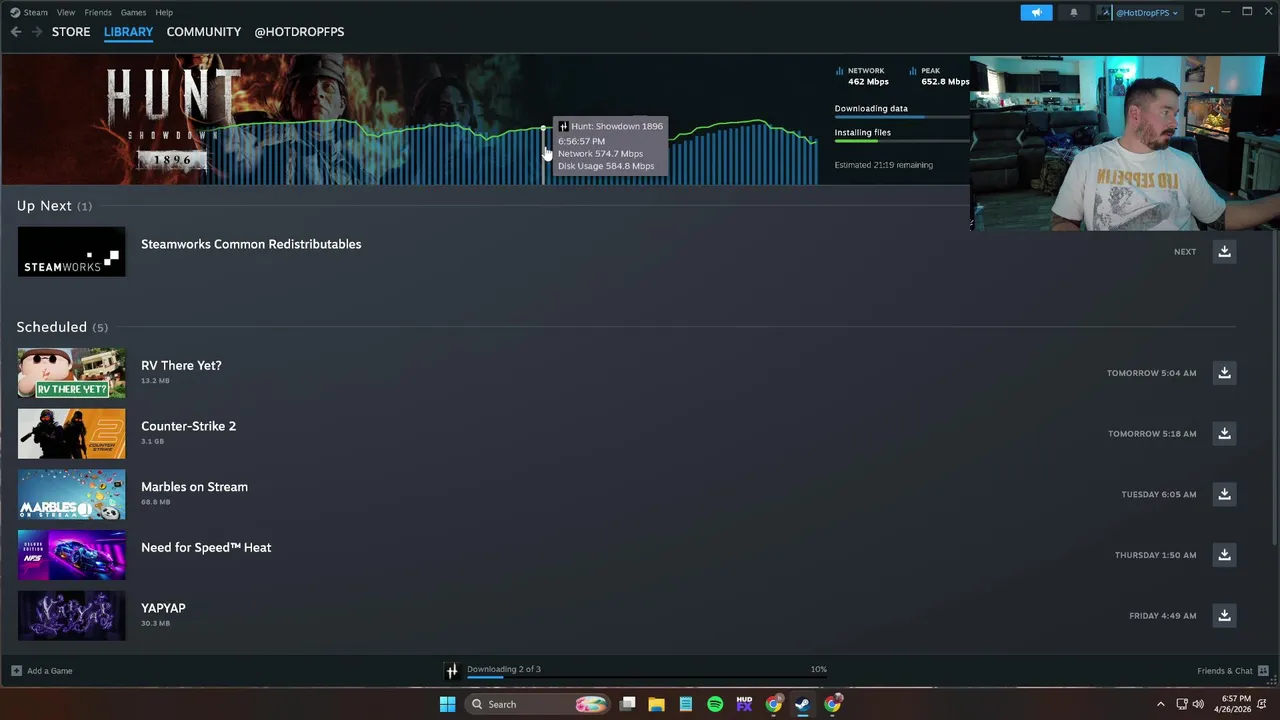This screenshot has width=1280, height=720.
Task: Open the Friends menu
Action: click(98, 12)
